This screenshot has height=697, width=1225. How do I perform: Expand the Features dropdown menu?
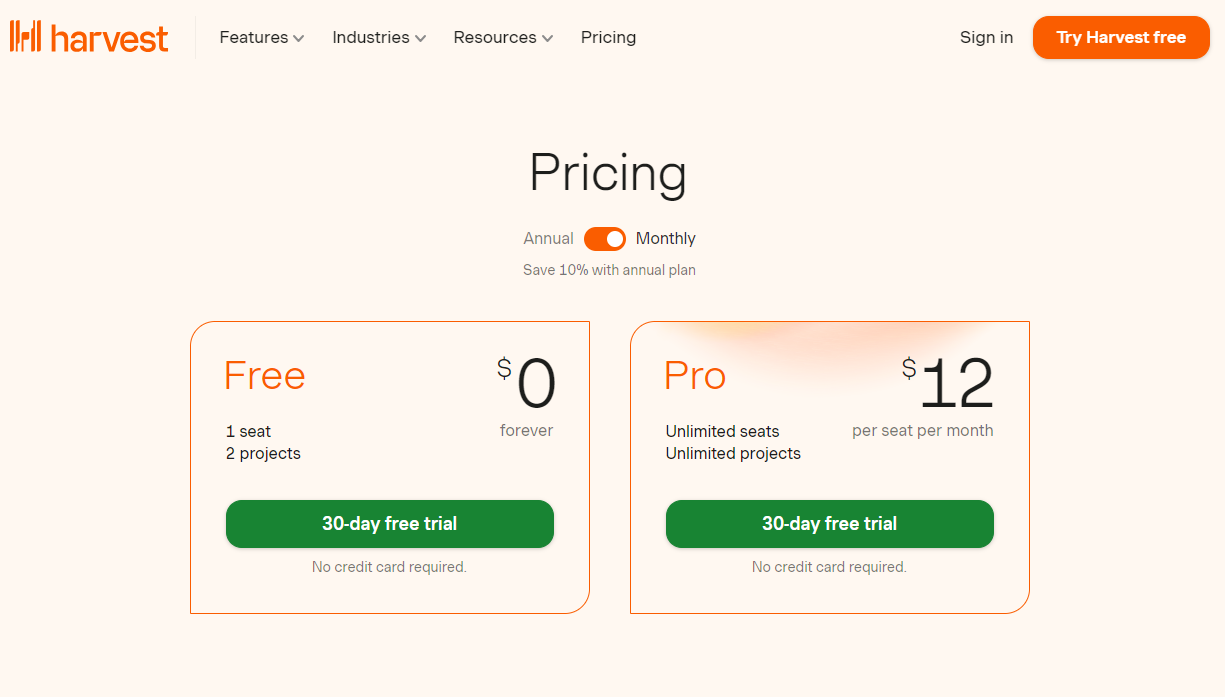262,38
